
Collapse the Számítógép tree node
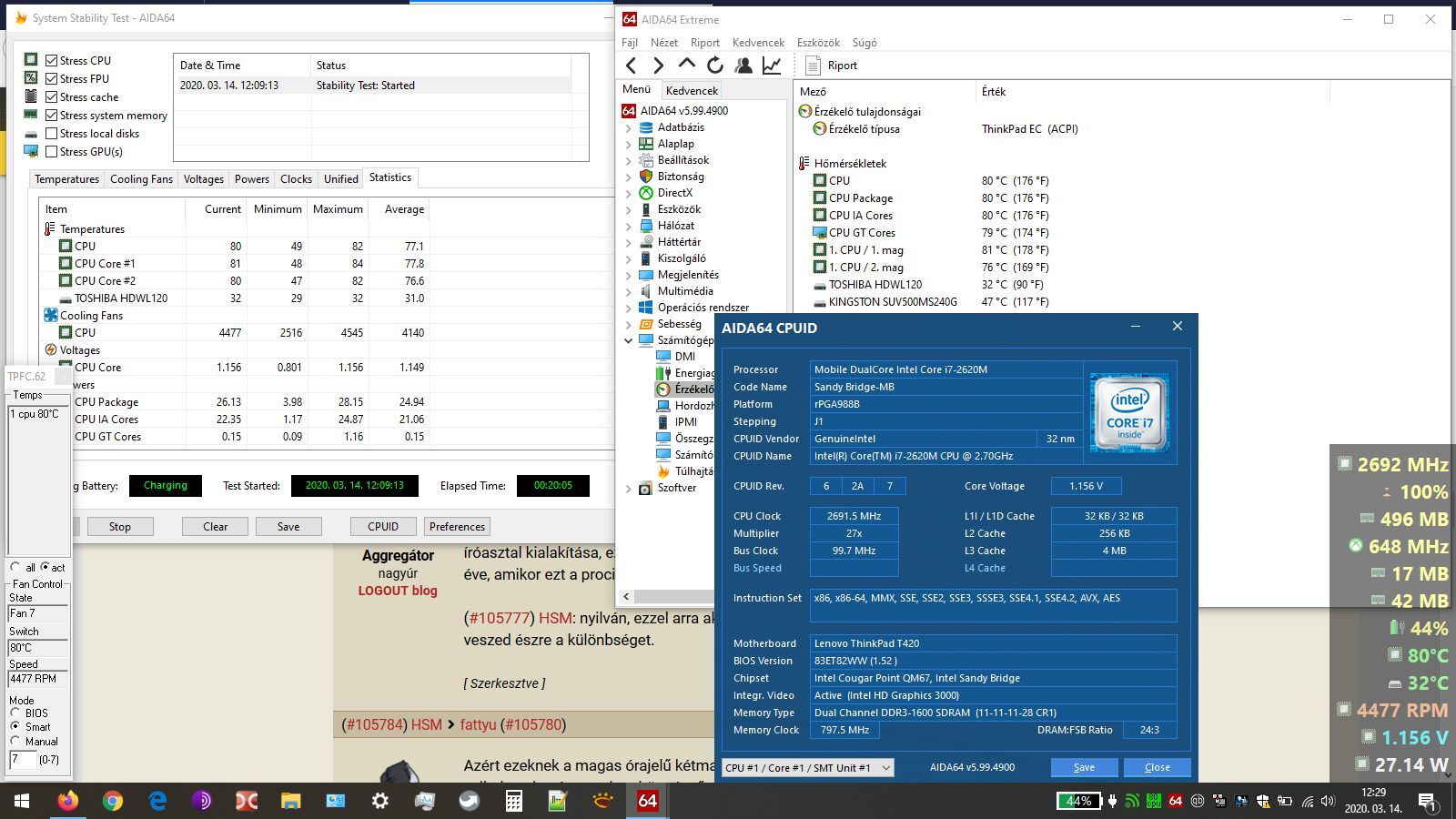[628, 341]
